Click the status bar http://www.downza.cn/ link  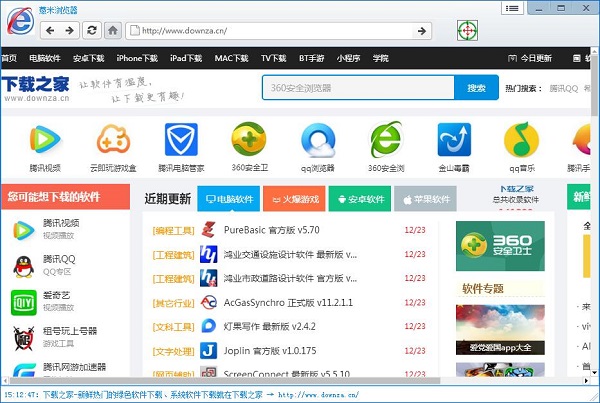[318, 395]
